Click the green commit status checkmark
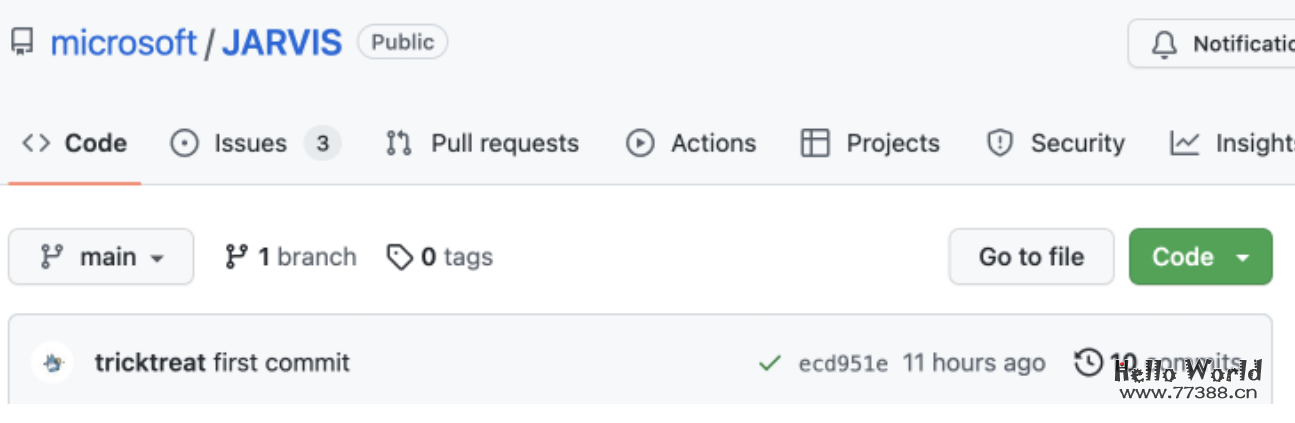This screenshot has width=1295, height=423. [769, 363]
